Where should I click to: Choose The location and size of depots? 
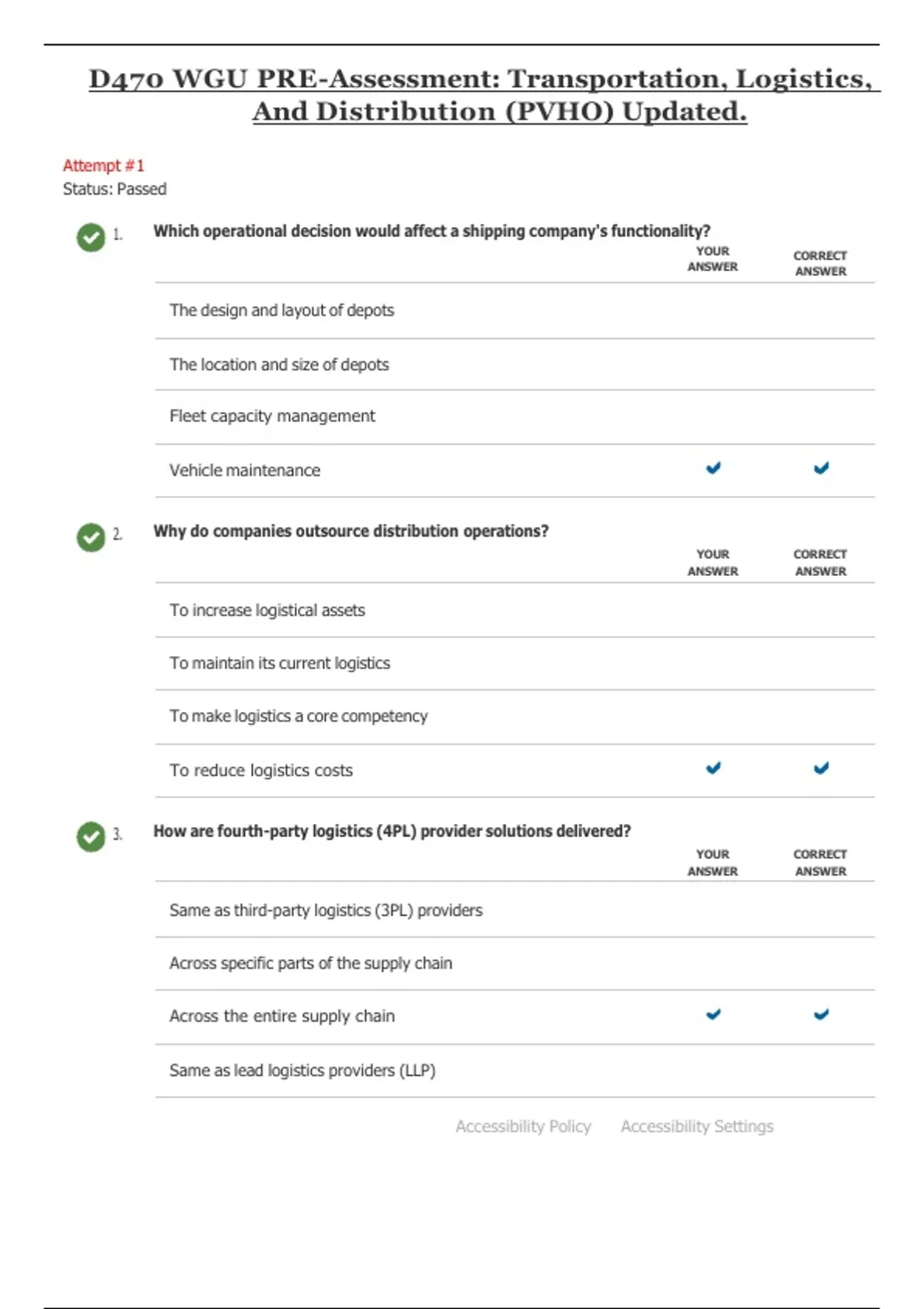(x=279, y=365)
